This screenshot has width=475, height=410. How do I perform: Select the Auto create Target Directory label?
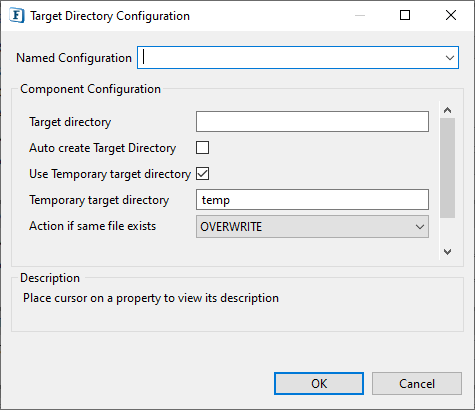tap(103, 148)
